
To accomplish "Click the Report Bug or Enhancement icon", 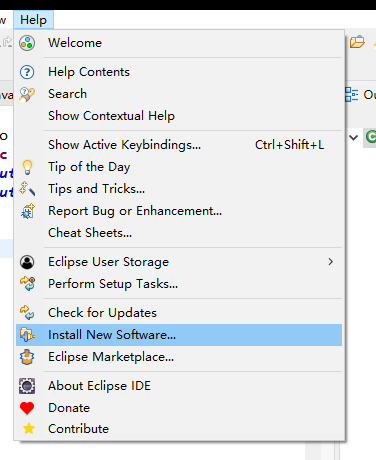I will 27,211.
